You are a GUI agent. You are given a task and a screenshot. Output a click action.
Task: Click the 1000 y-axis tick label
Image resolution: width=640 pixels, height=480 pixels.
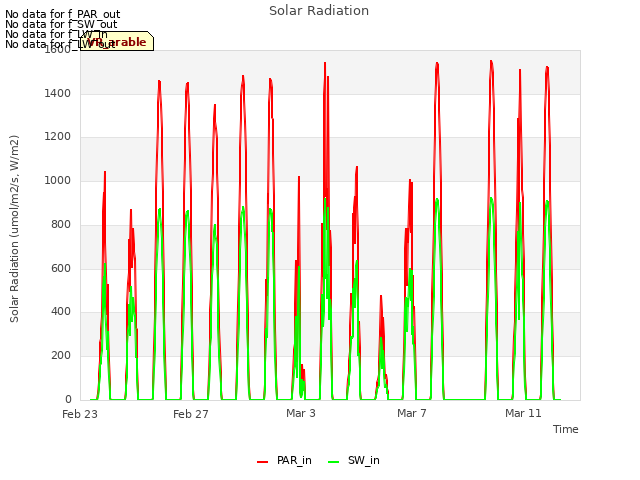[58, 180]
